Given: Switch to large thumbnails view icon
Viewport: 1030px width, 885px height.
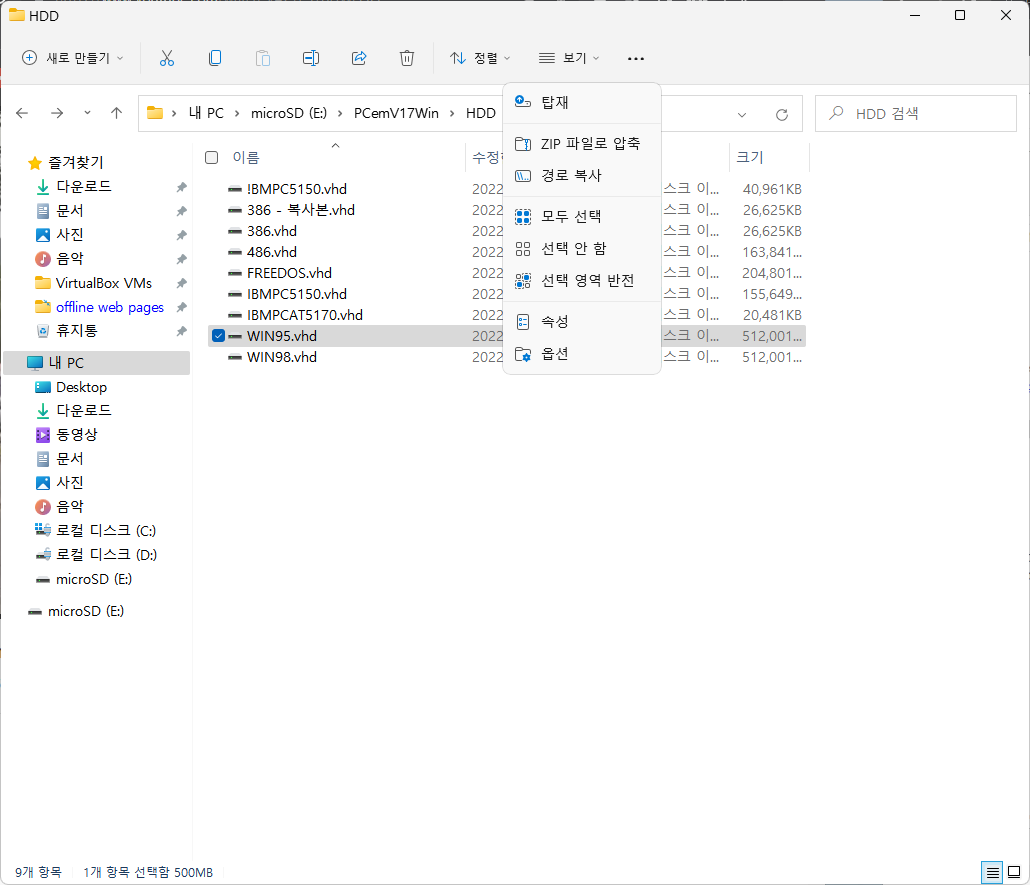Looking at the screenshot, I should click(x=1014, y=873).
